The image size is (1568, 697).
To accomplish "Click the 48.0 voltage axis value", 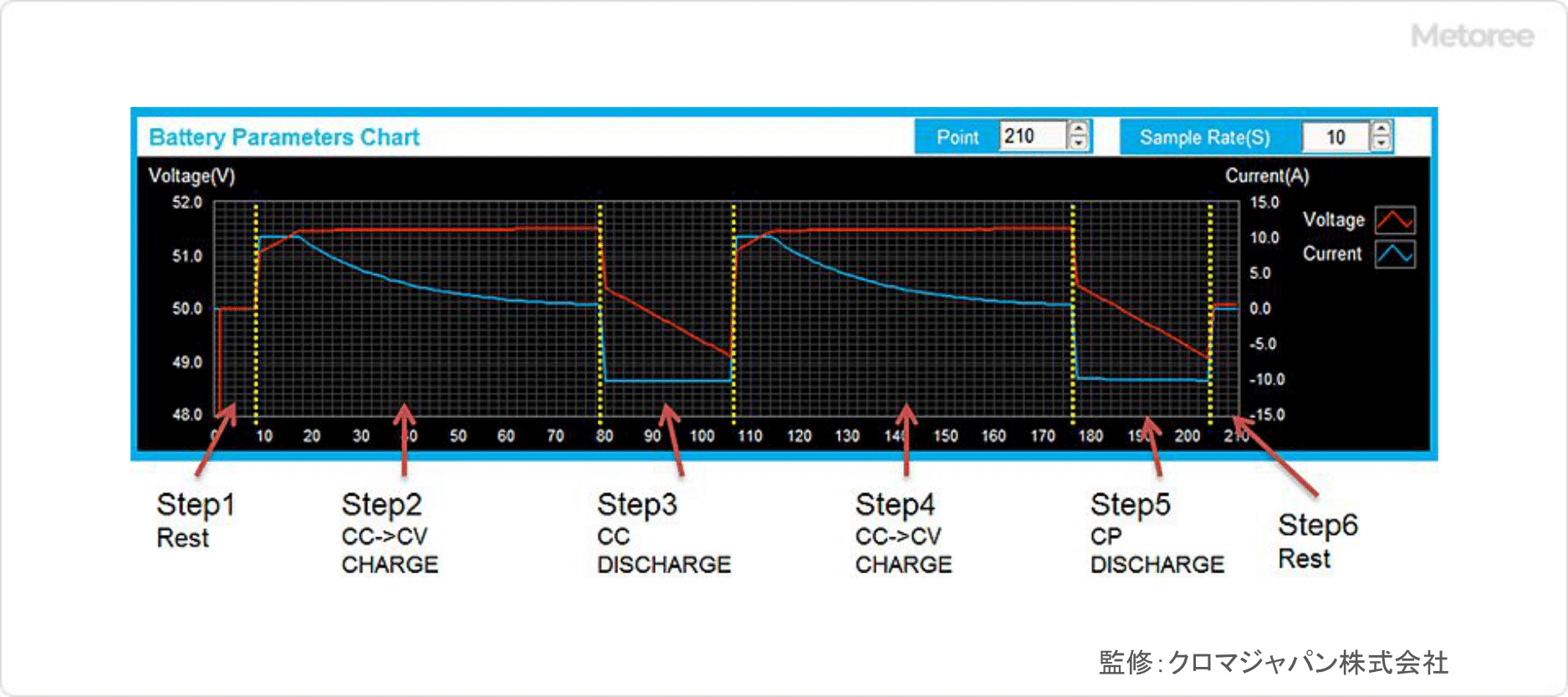I will point(187,415).
